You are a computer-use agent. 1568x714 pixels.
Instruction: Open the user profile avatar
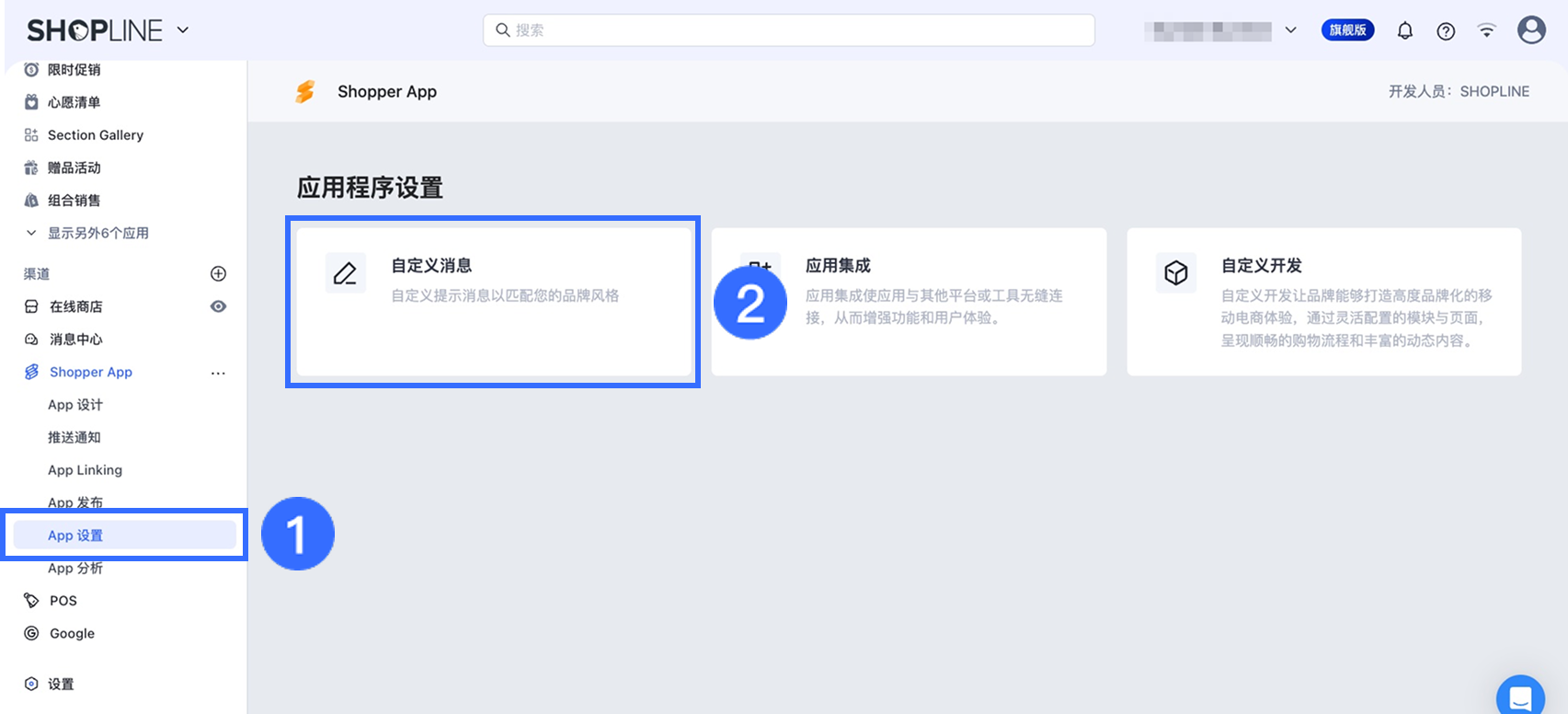(x=1531, y=30)
